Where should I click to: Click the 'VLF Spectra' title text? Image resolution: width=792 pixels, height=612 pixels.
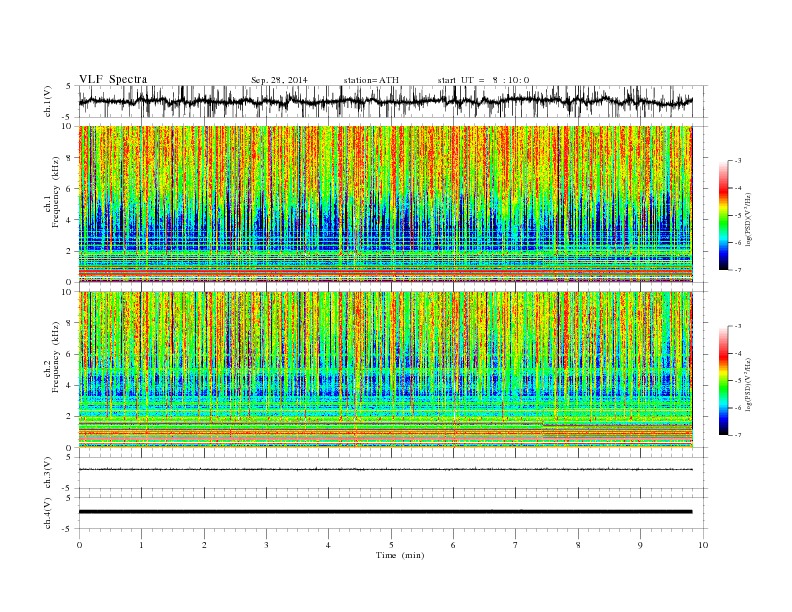point(113,79)
